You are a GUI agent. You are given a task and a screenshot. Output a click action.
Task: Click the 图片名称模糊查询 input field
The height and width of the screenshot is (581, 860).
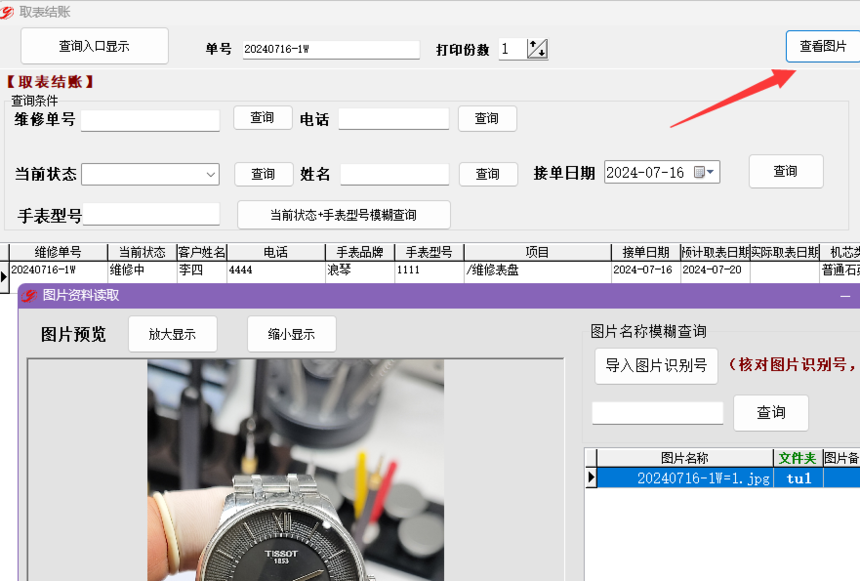[658, 413]
